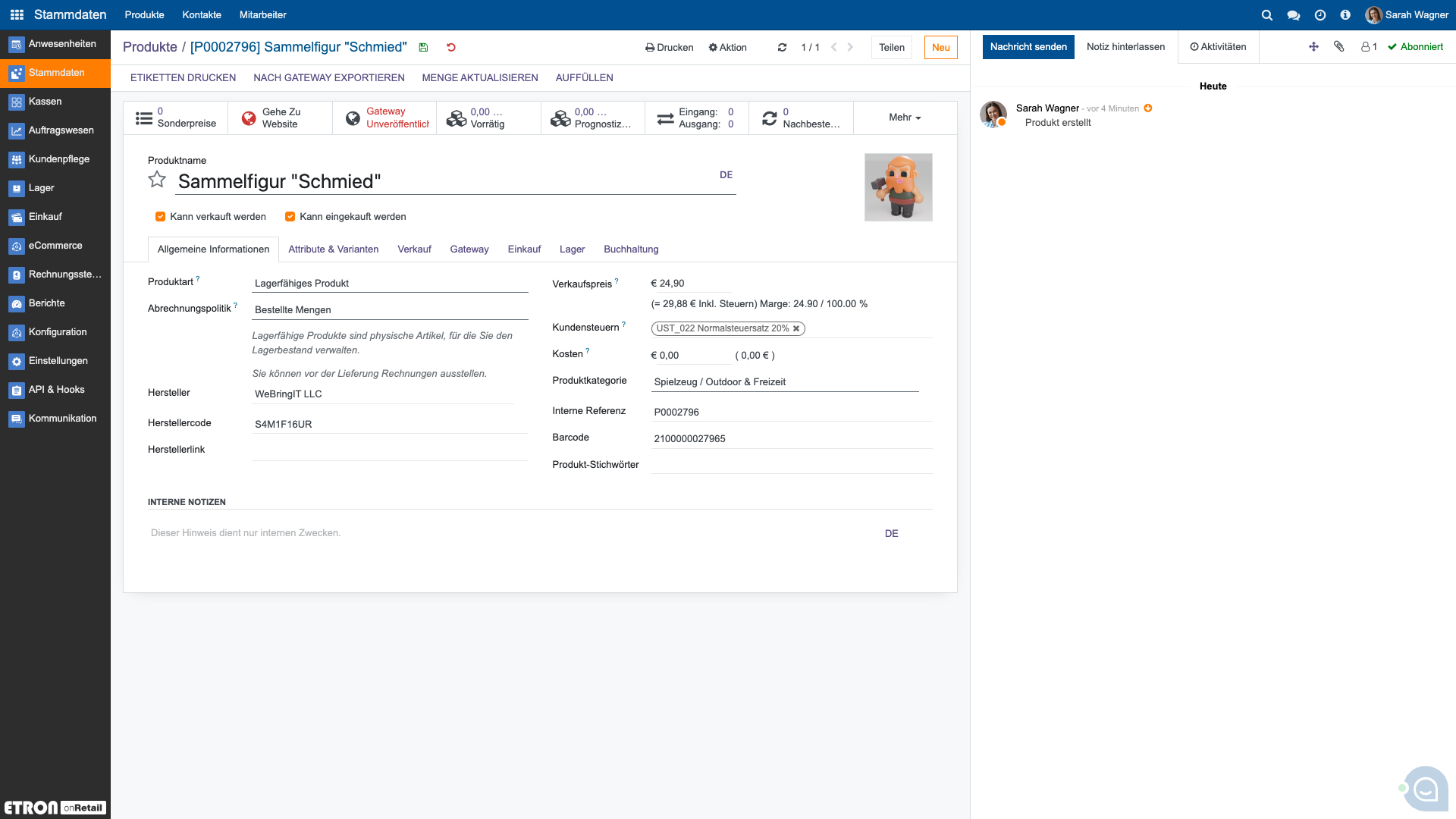Open conversations chat bubbles icon
Image resolution: width=1456 pixels, height=819 pixels.
point(1294,14)
